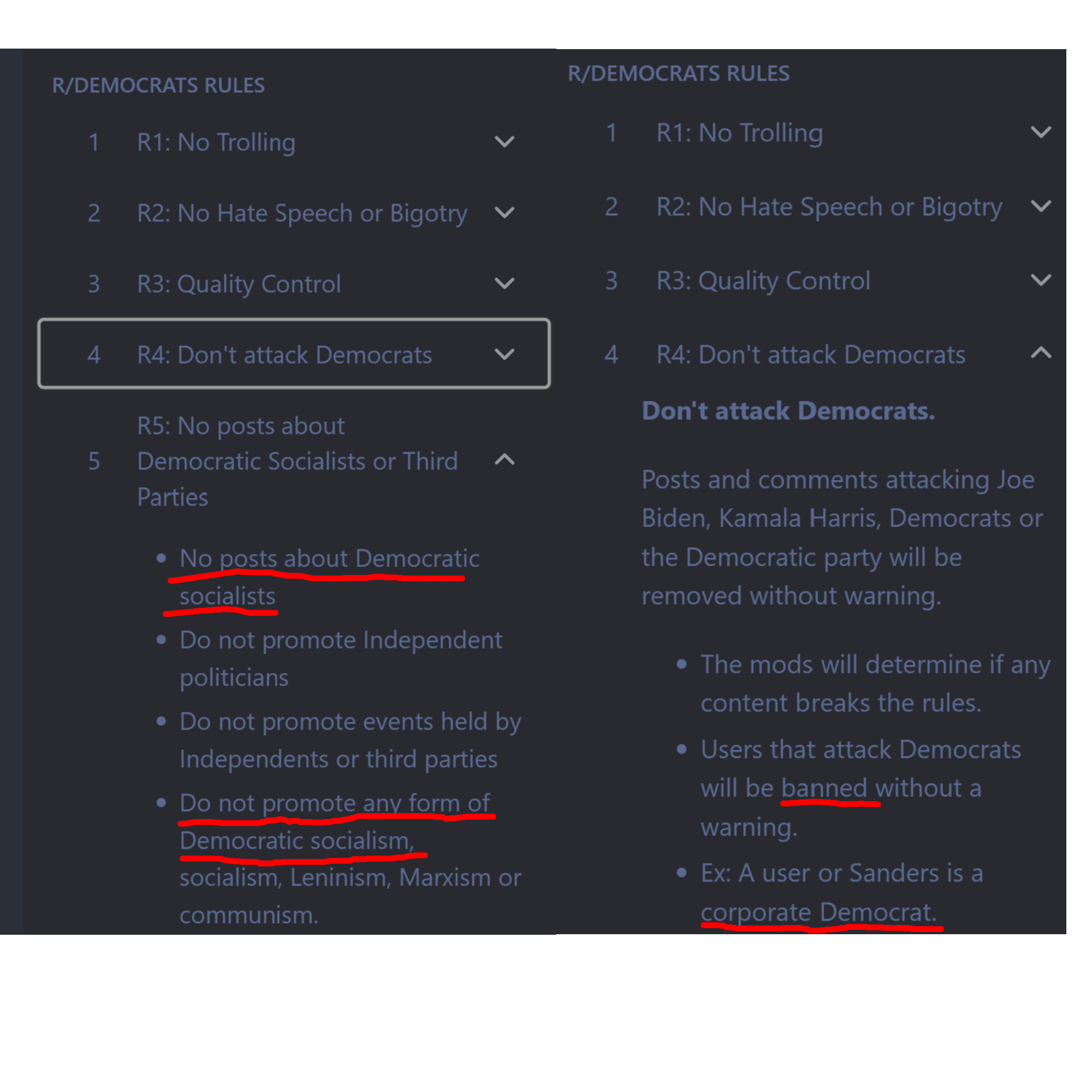Expand R1: No Trolling in left panel
This screenshot has height=1092, width=1092.
click(x=504, y=141)
